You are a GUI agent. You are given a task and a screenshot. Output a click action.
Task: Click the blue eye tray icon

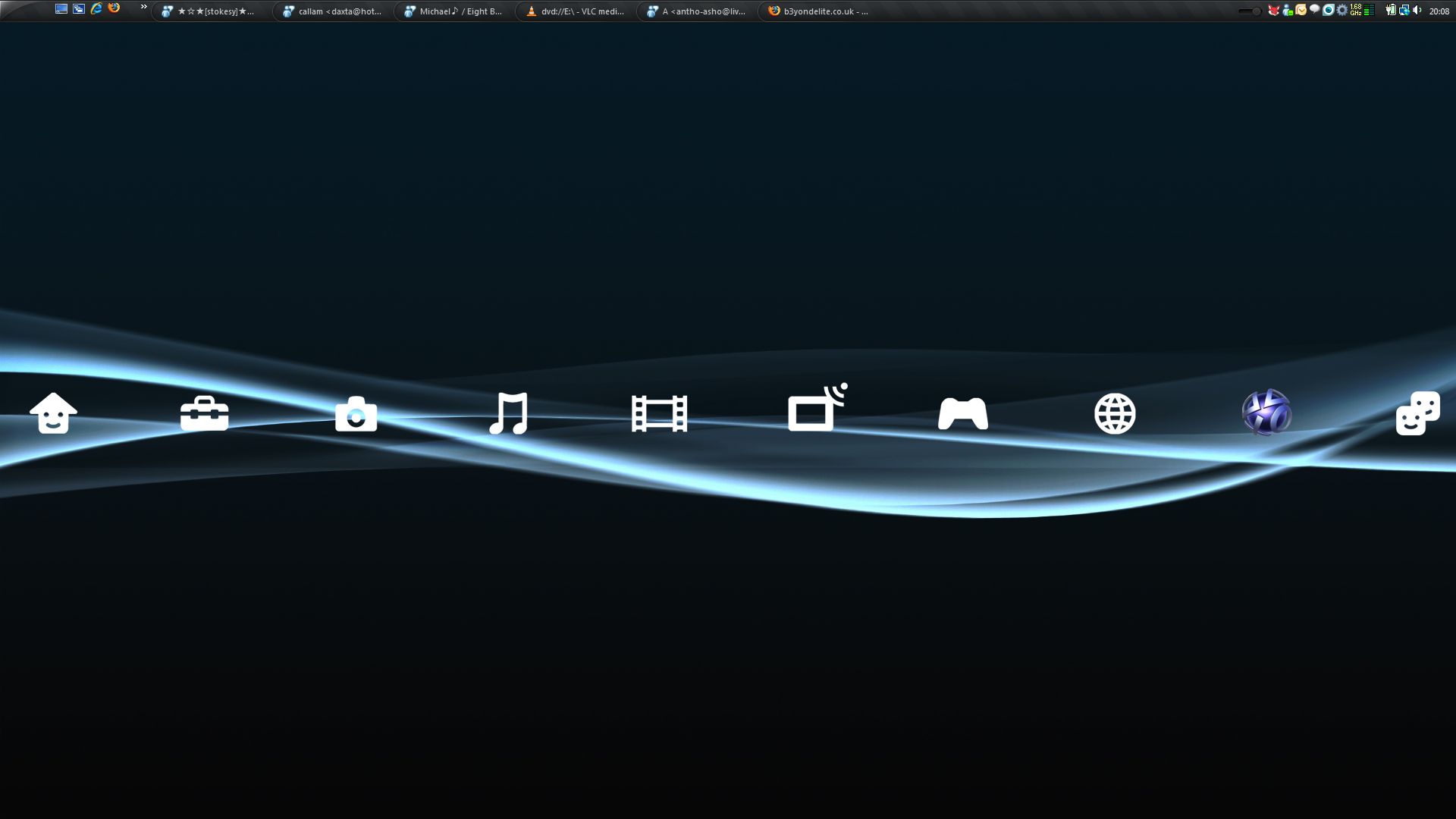coord(1329,11)
